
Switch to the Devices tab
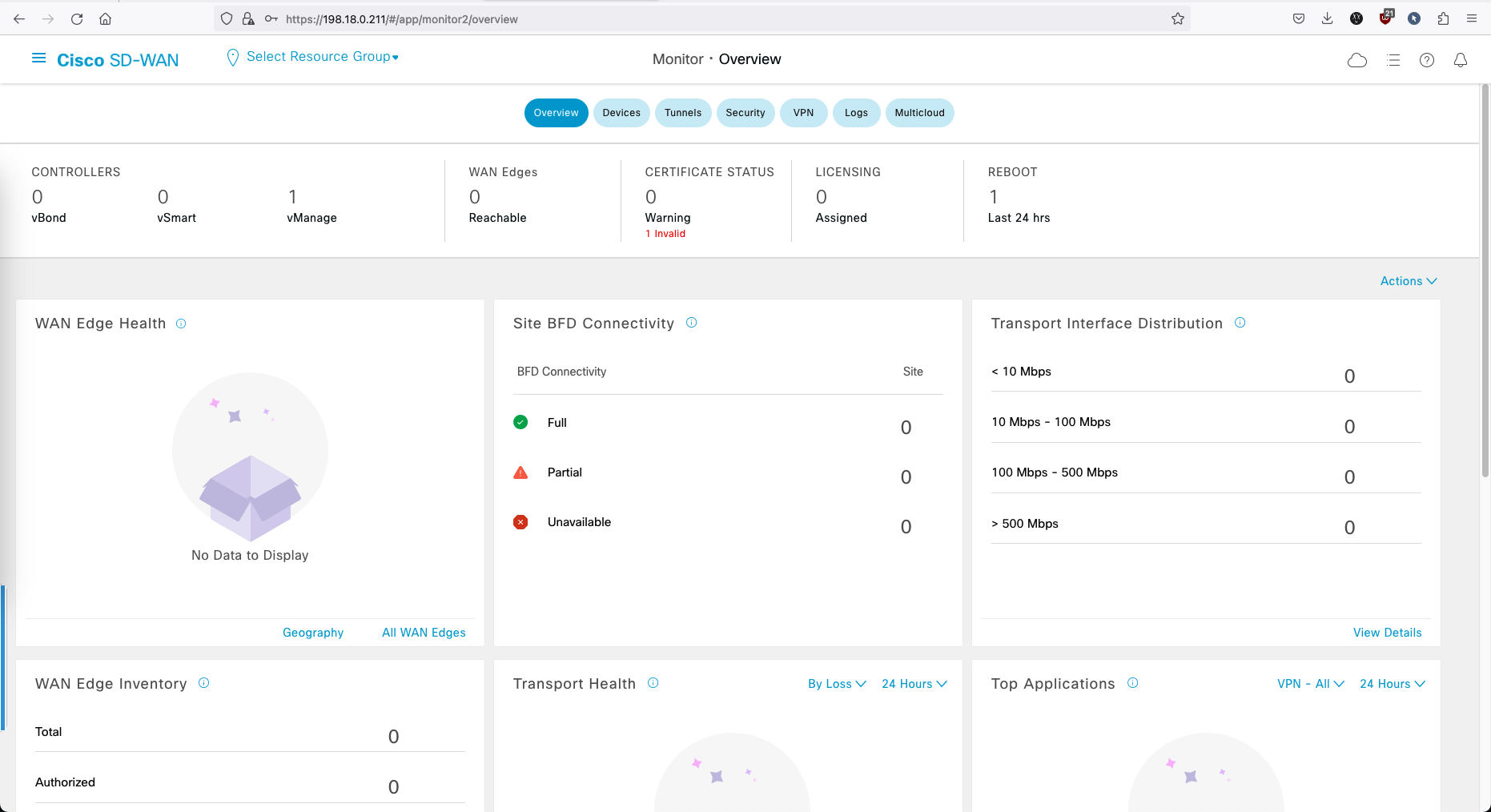click(x=621, y=113)
